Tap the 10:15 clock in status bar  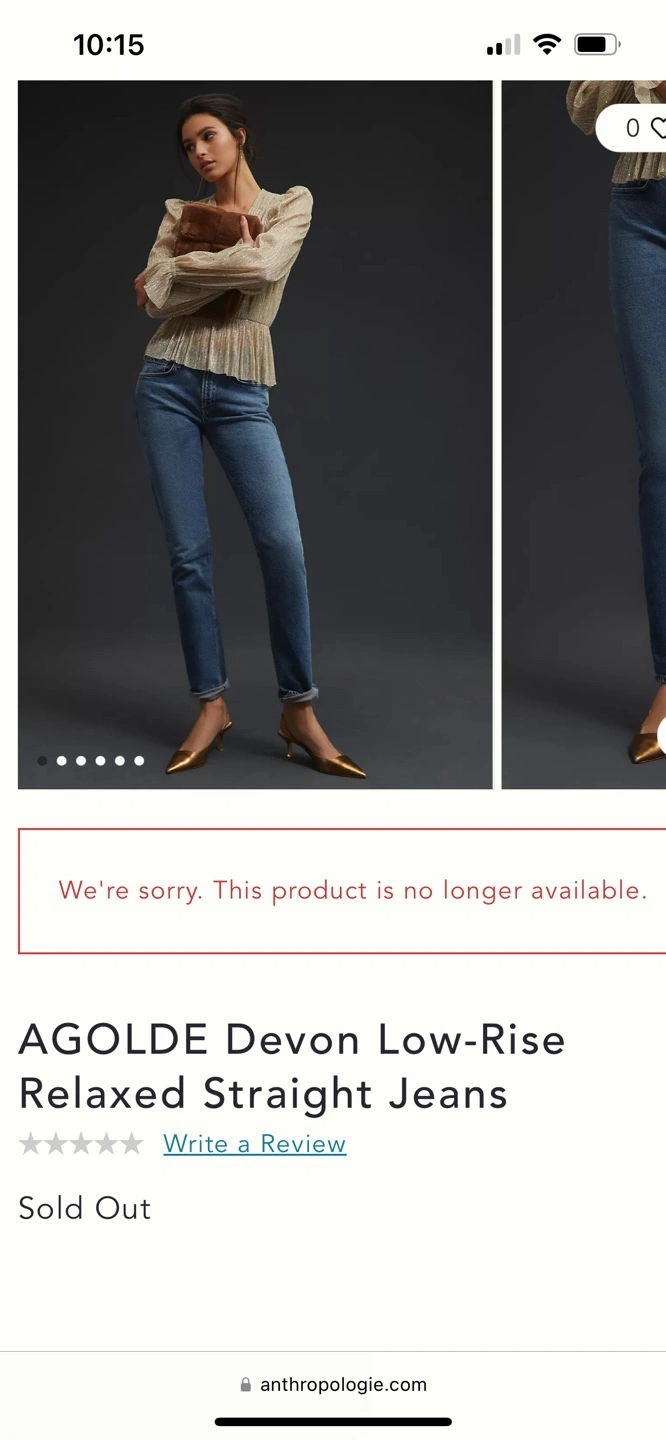pyautogui.click(x=109, y=44)
